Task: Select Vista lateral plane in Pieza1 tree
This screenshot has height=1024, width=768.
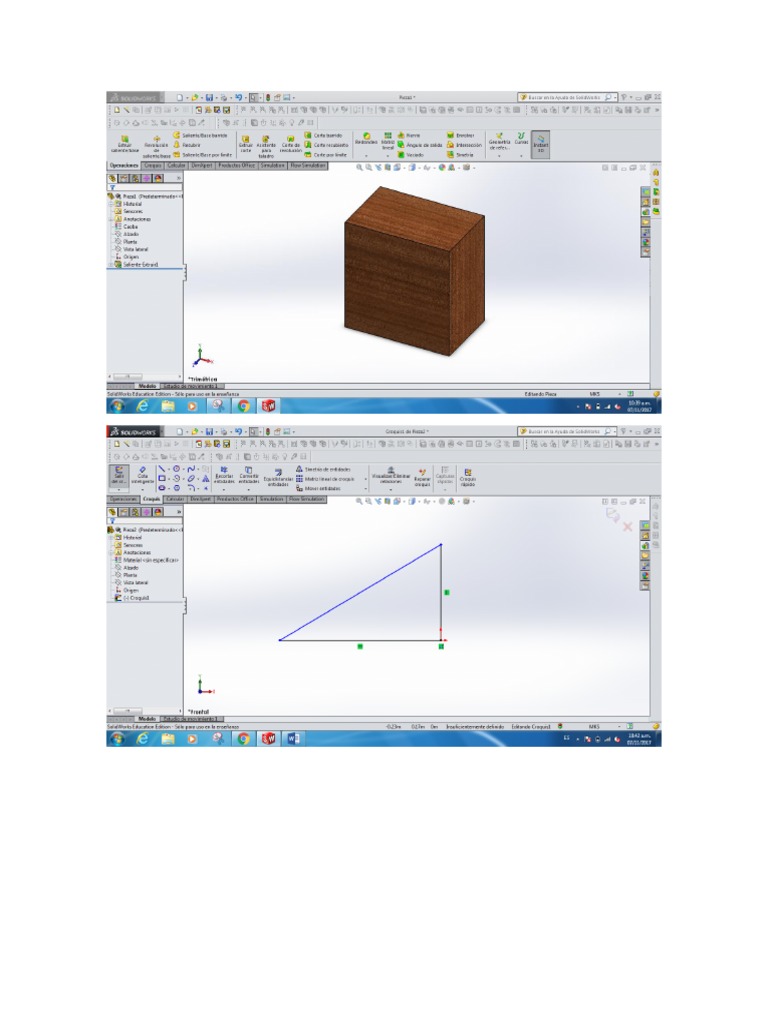Action: click(131, 249)
